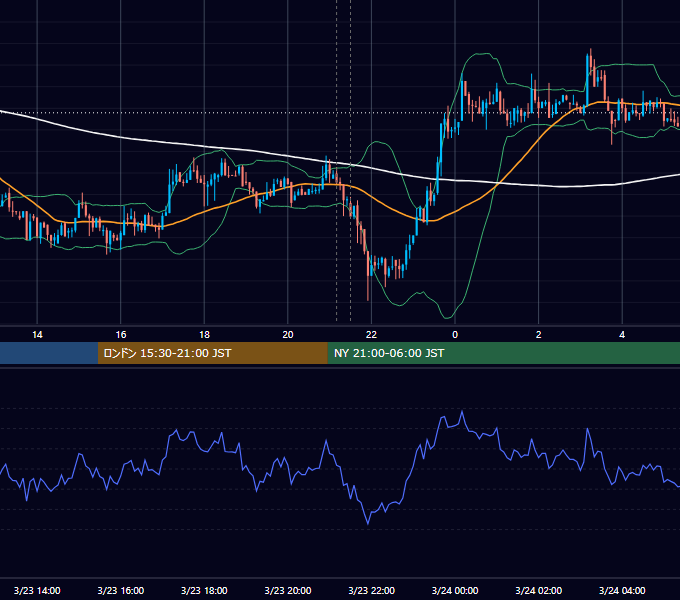Click the 3/23 18:00 time label
The width and height of the screenshot is (680, 600).
pos(204,590)
